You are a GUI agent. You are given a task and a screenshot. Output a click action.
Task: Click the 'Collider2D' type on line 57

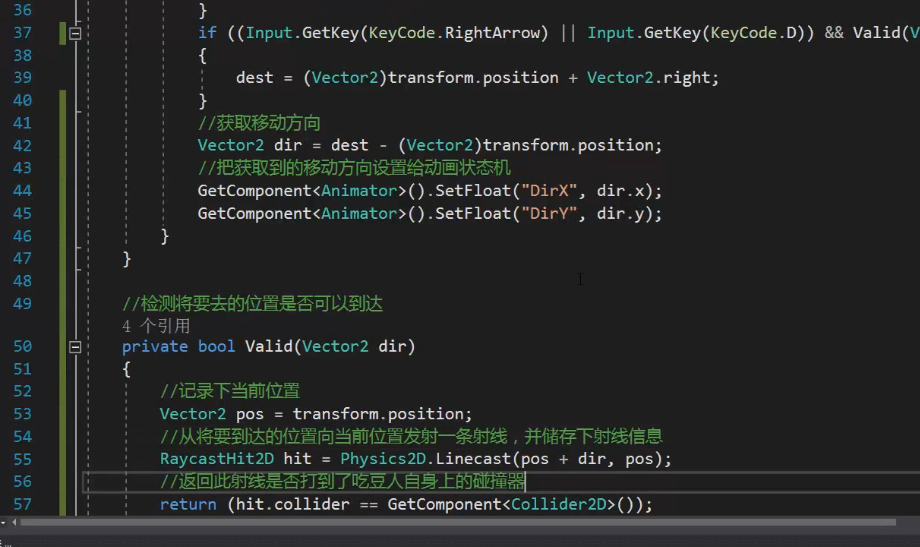pos(559,504)
